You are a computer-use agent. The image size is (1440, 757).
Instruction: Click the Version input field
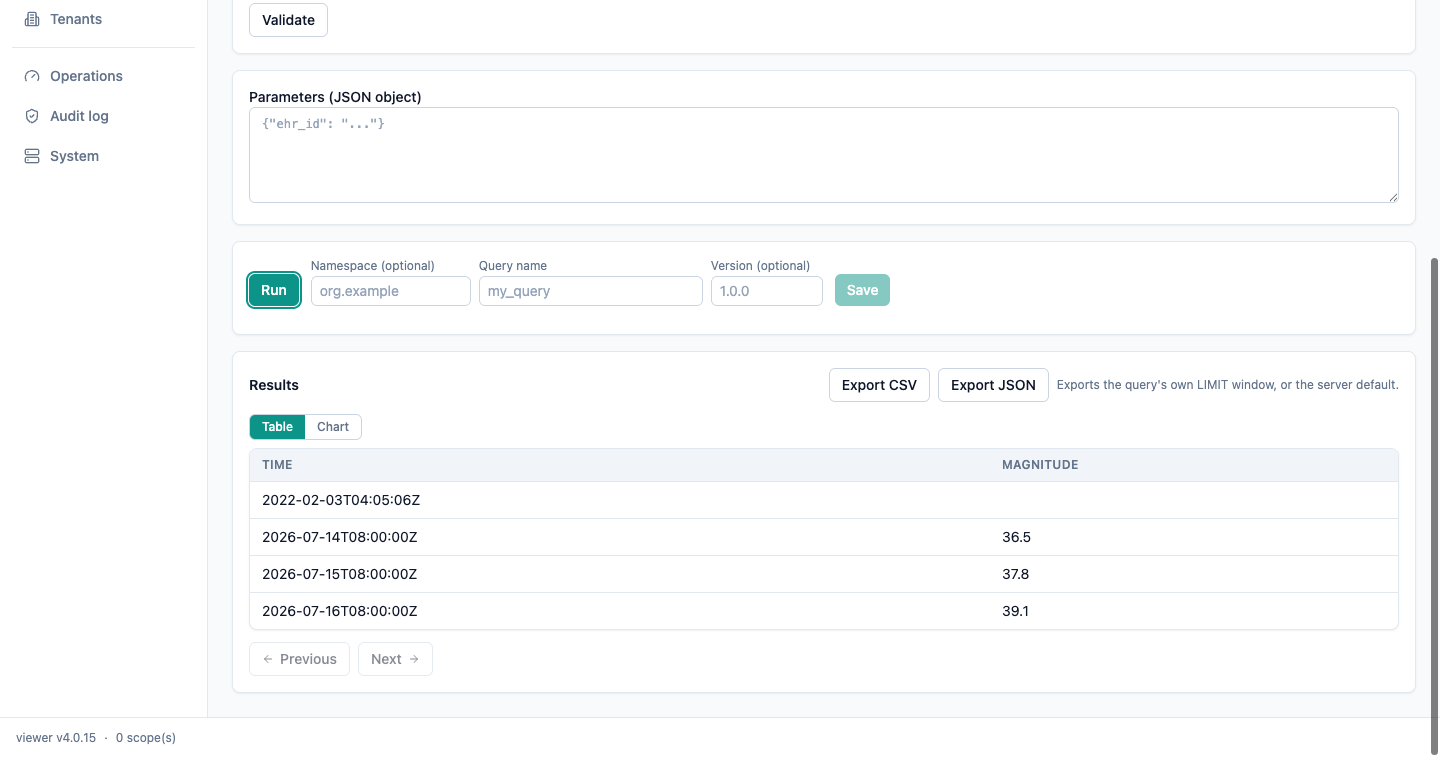(766, 291)
